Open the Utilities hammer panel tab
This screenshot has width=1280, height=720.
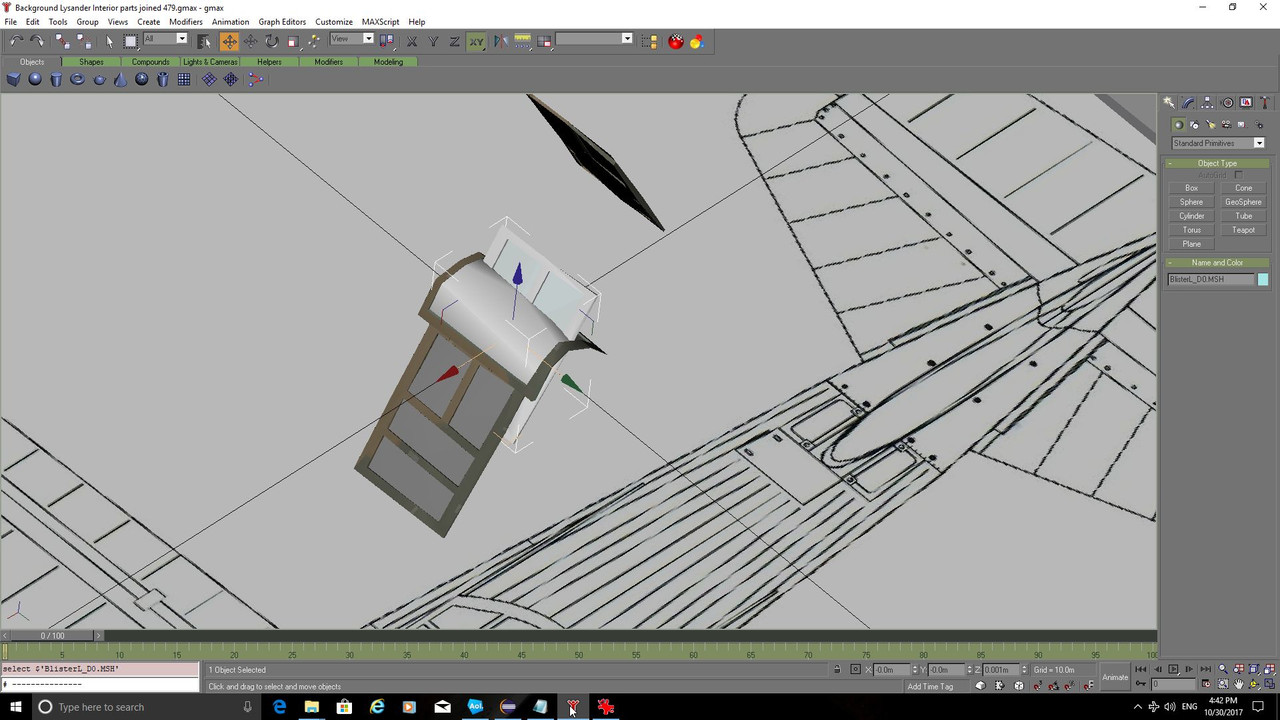(1266, 103)
